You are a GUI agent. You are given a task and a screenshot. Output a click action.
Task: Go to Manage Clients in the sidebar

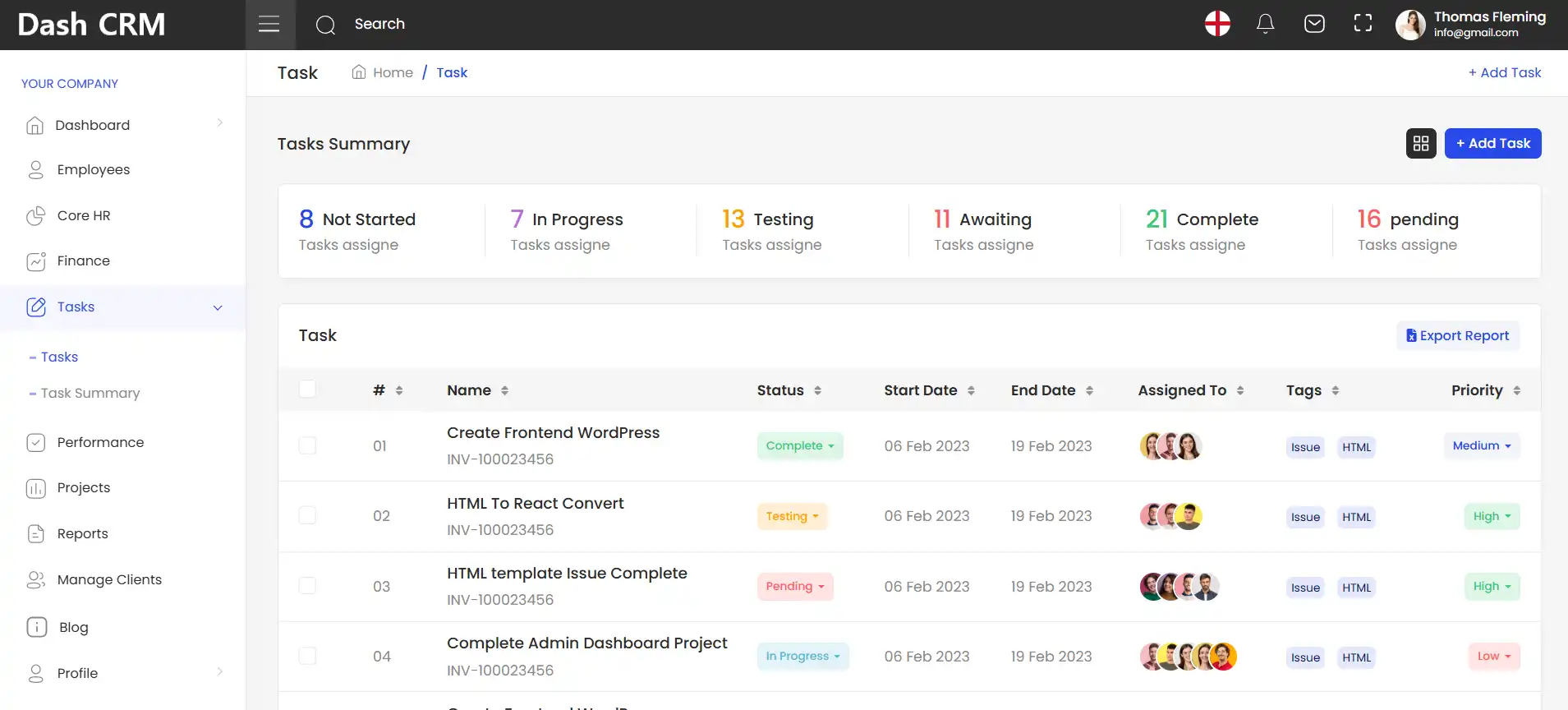(x=109, y=580)
